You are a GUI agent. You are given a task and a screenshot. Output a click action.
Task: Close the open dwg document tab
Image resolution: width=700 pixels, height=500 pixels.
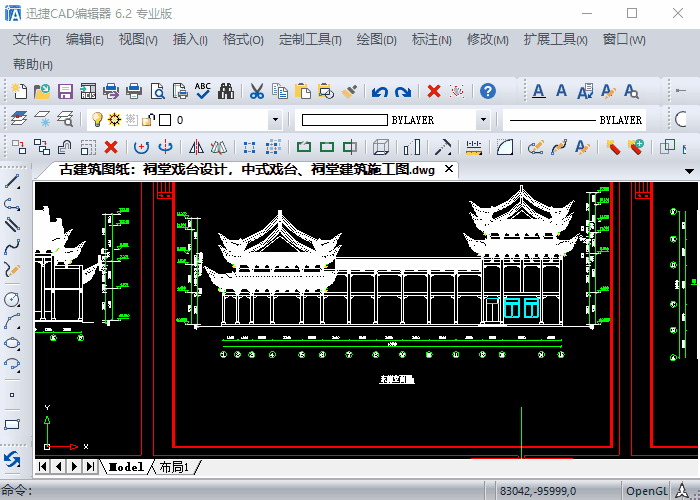click(x=449, y=169)
